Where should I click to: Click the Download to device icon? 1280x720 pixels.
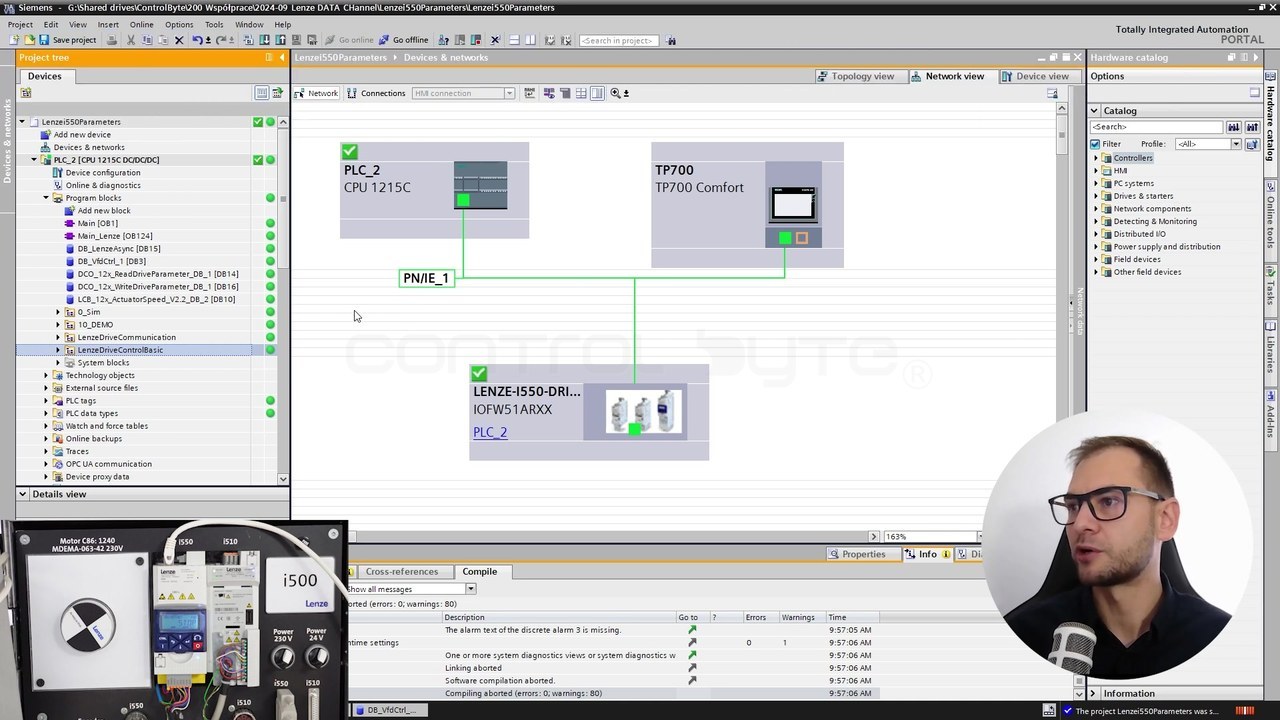pos(265,40)
